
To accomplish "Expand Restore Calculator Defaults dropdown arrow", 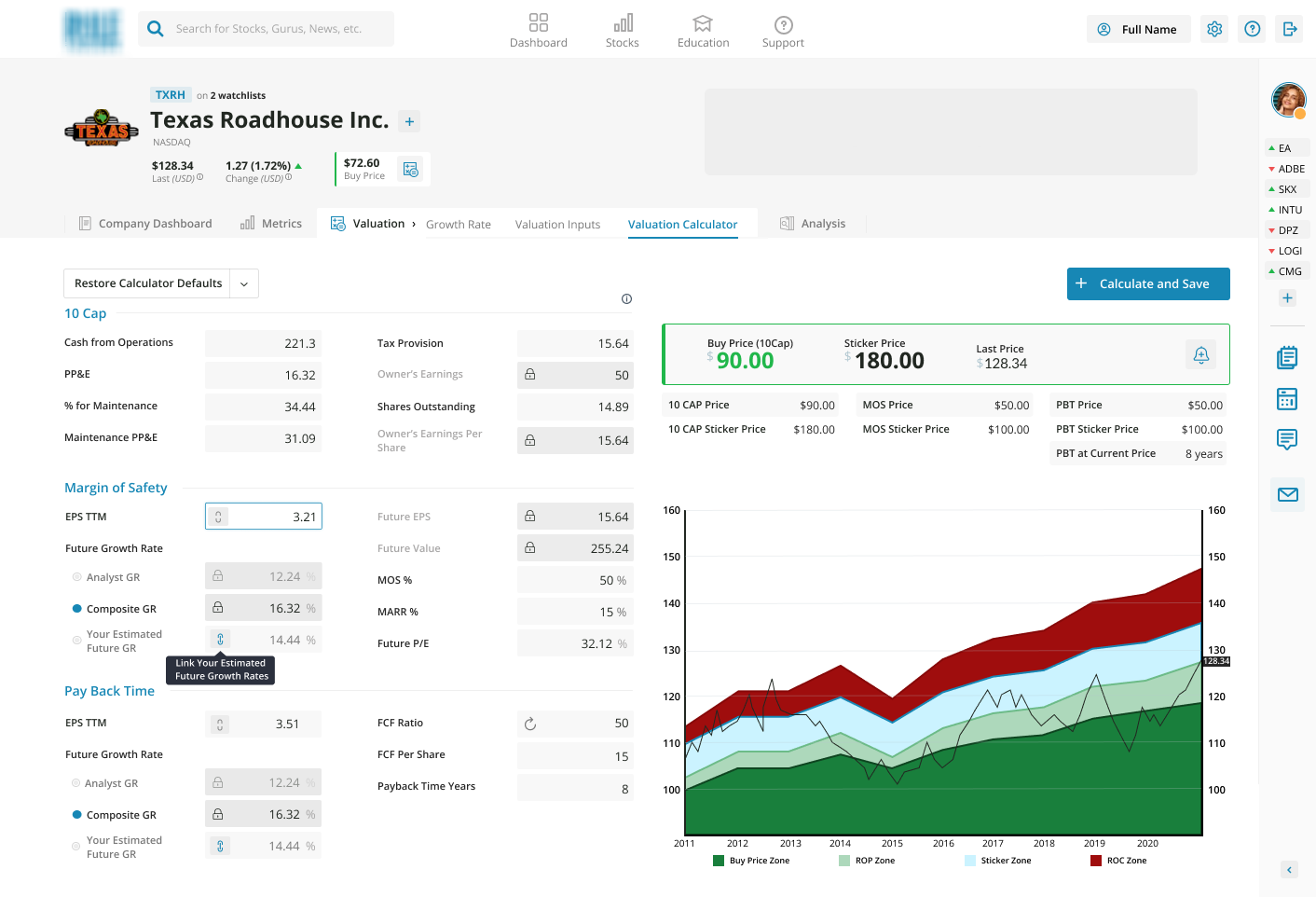I will click(244, 283).
